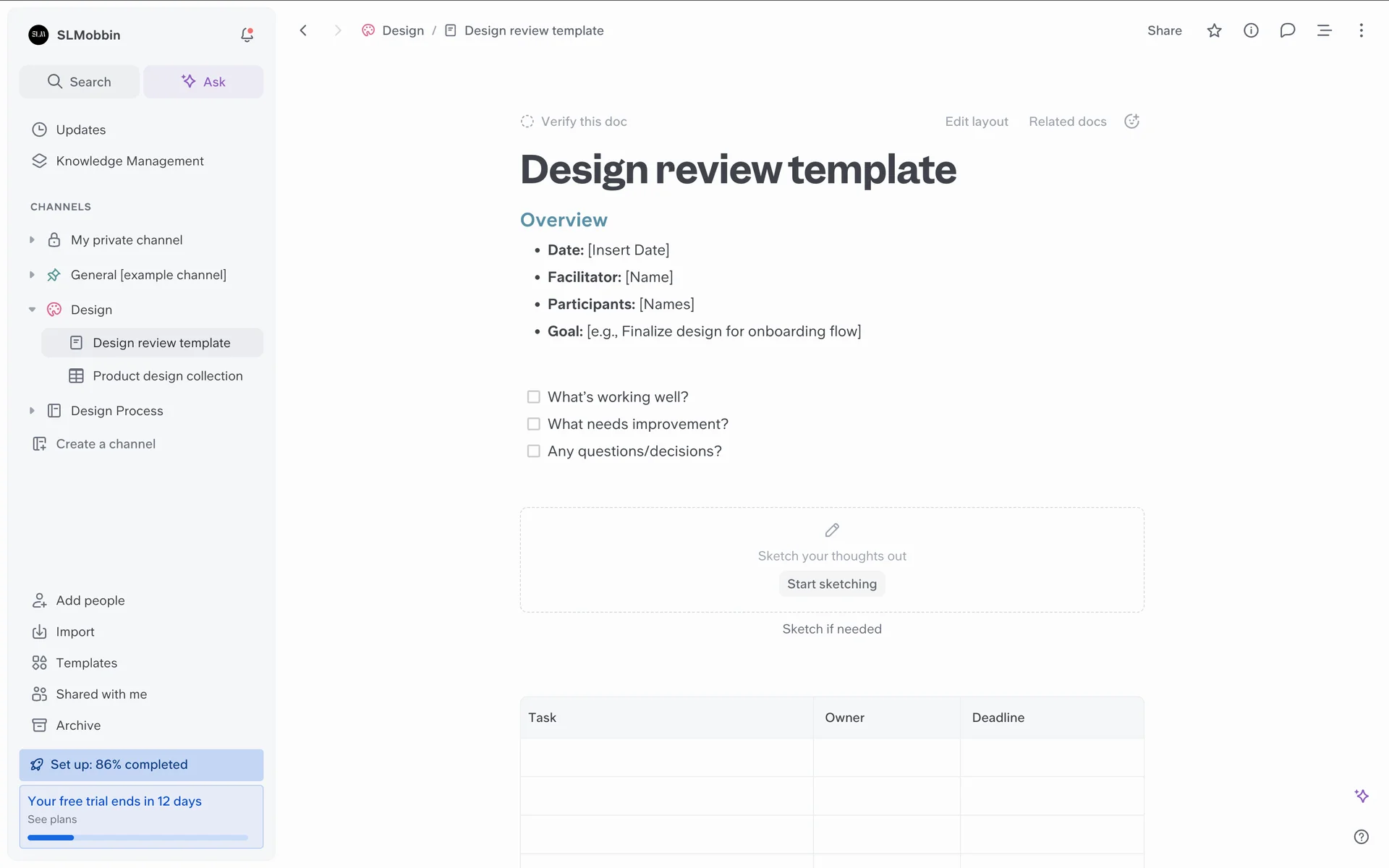Open the three-dot more options menu
The width and height of the screenshot is (1389, 868).
(1361, 30)
